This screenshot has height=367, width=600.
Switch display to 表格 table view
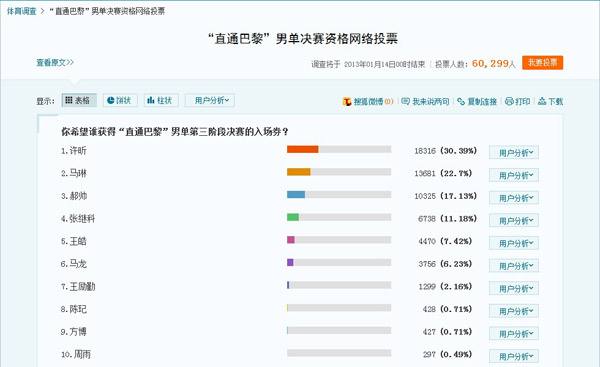[79, 100]
